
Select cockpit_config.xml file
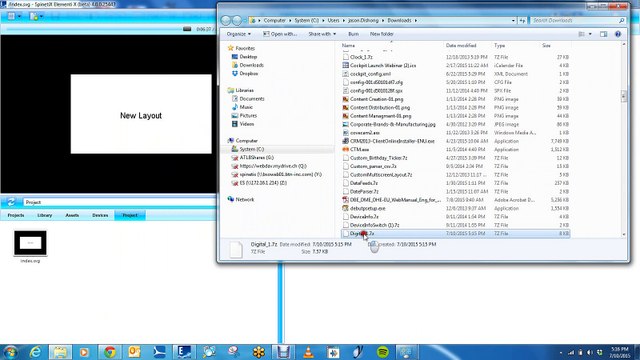[370, 74]
